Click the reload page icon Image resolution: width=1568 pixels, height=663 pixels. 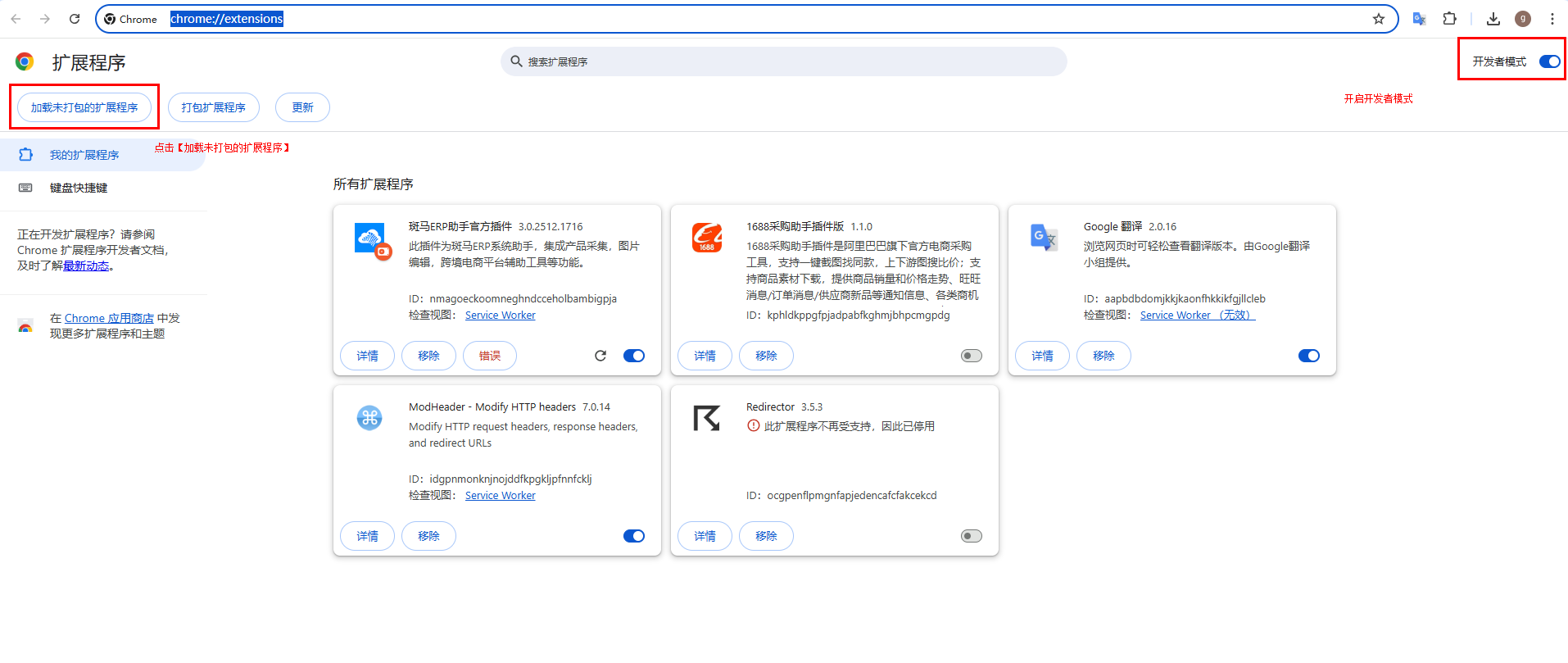(75, 19)
